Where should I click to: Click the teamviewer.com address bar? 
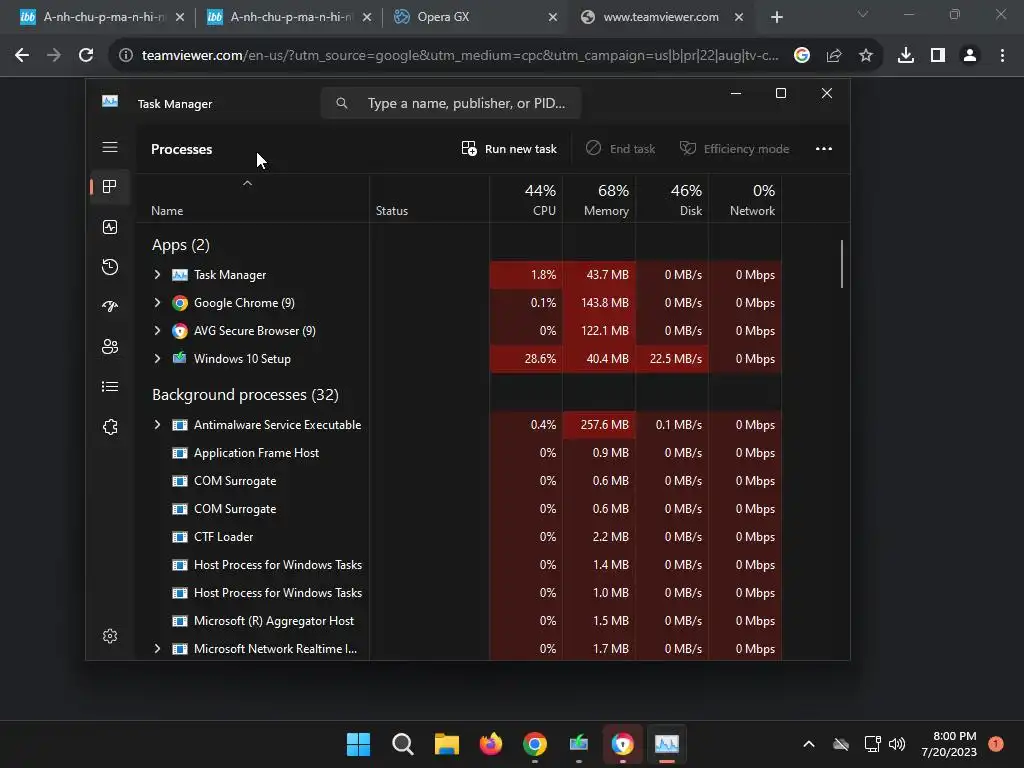coord(460,56)
